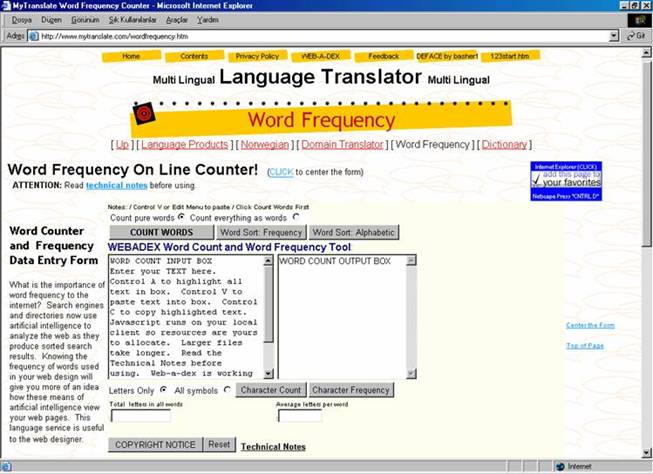653x474 pixels.
Task: Click the Internet Explorer logo in title bar
Action: 6,6
